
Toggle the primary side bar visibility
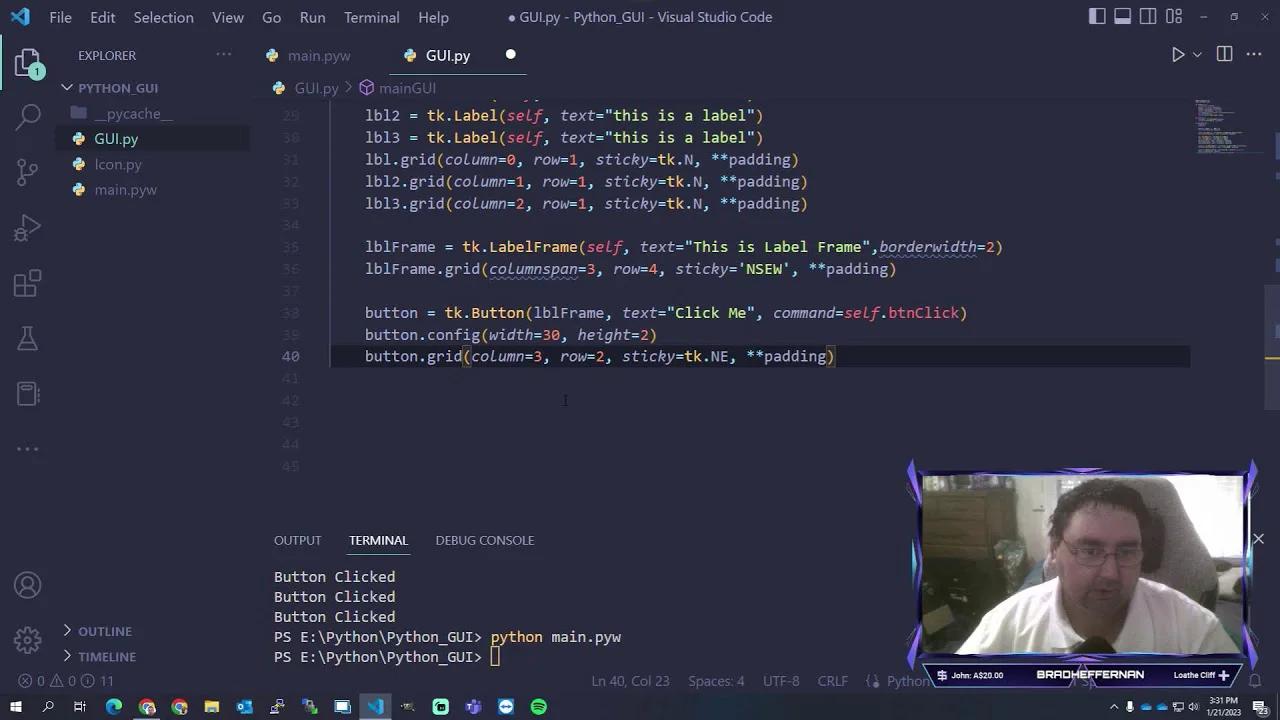(x=1097, y=16)
